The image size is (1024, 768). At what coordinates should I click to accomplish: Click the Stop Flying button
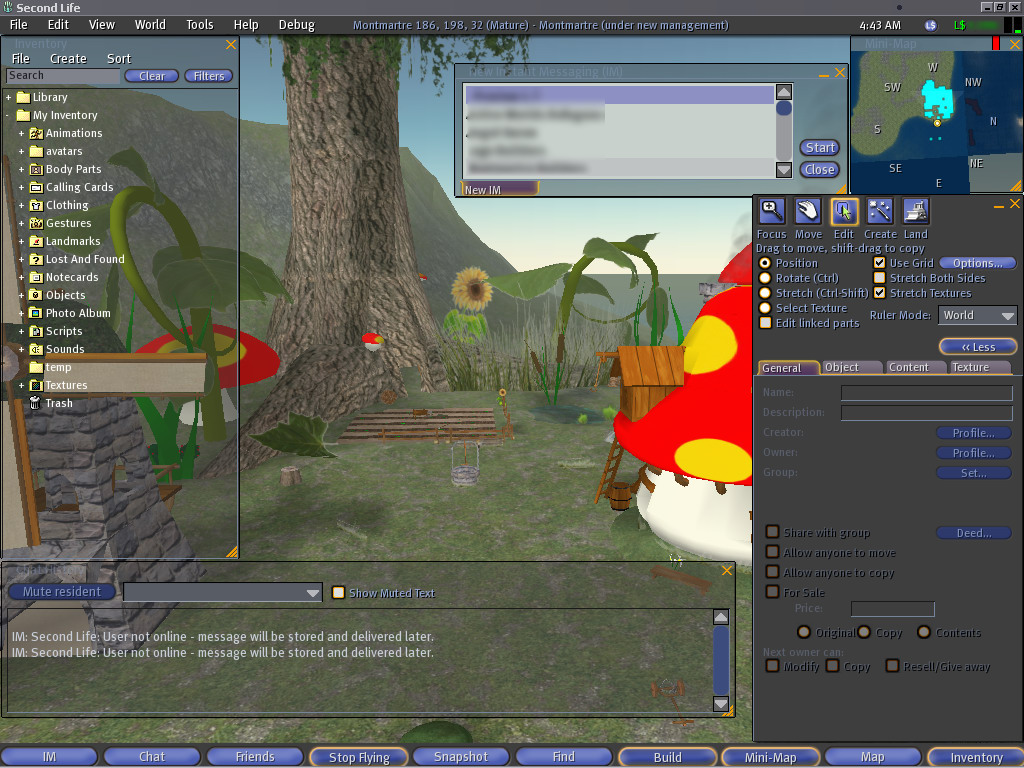[359, 757]
